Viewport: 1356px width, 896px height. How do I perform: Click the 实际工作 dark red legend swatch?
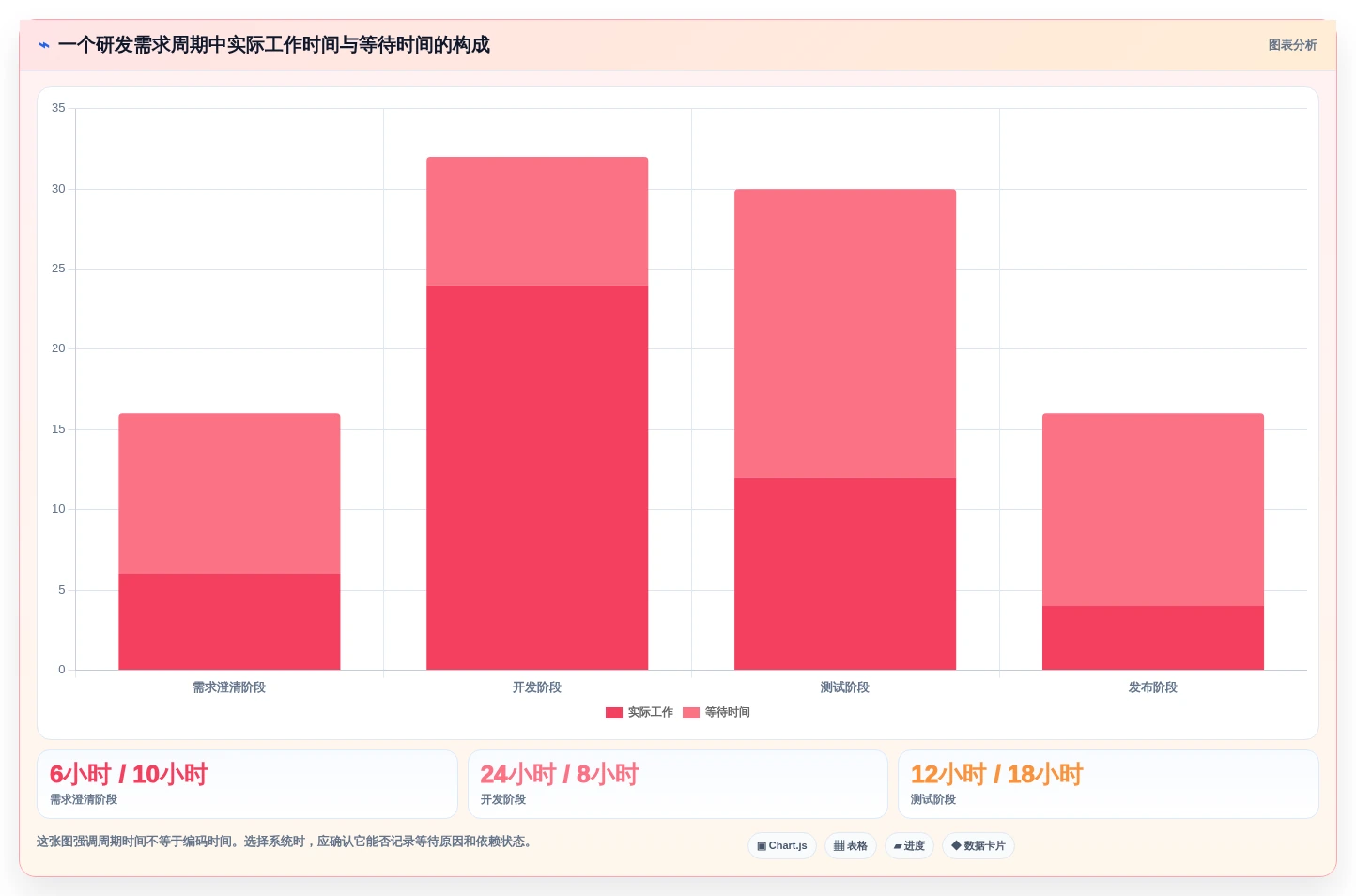614,713
